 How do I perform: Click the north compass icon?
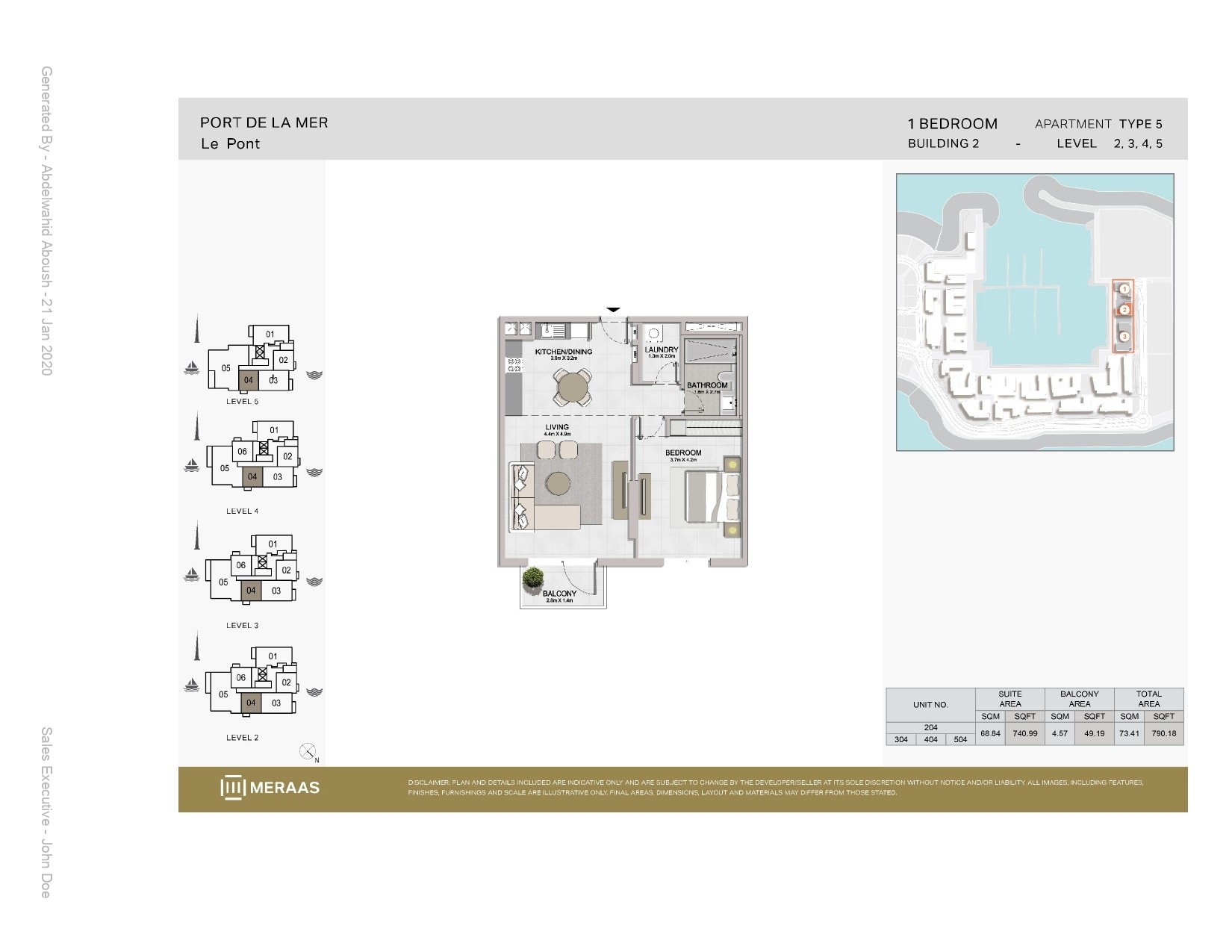tap(308, 752)
